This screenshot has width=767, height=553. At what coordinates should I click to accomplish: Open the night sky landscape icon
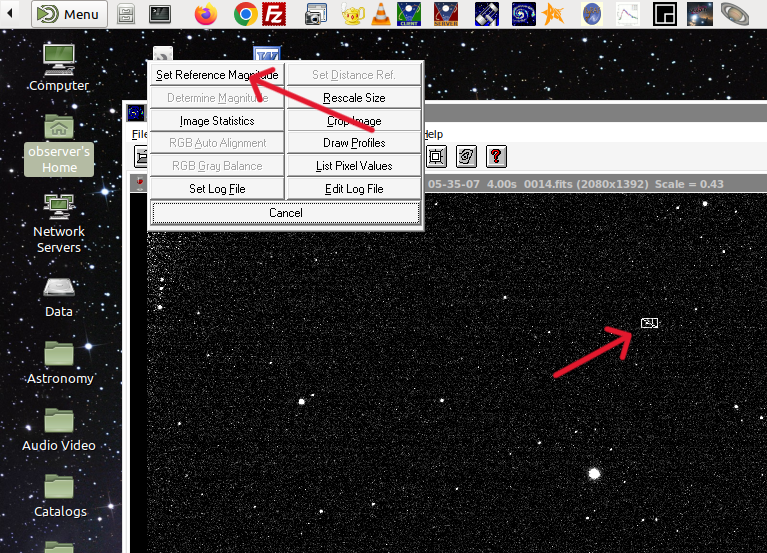coord(699,14)
